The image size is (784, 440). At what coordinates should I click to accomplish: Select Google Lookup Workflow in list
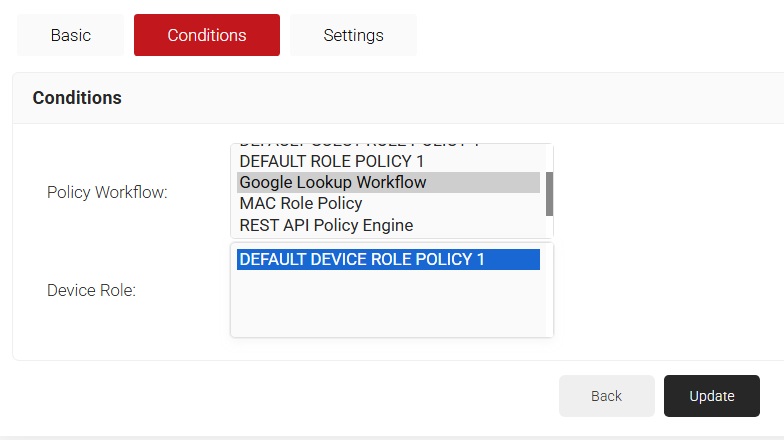tap(333, 182)
